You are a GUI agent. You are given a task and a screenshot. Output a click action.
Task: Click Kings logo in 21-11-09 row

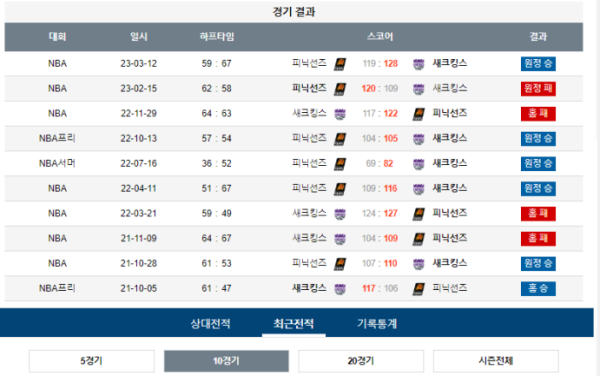coord(340,239)
